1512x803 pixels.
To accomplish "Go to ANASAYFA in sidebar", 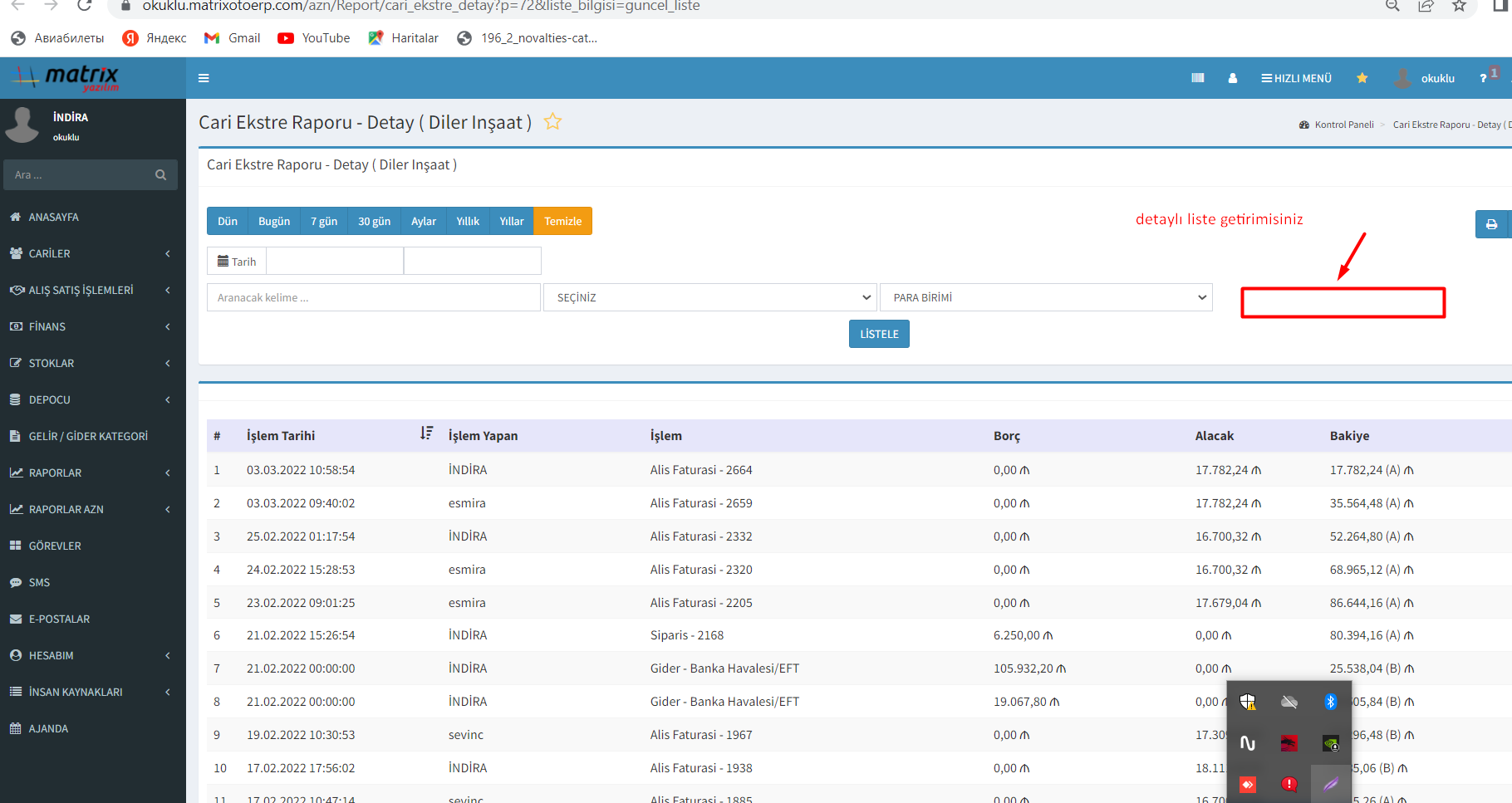I will [x=54, y=217].
